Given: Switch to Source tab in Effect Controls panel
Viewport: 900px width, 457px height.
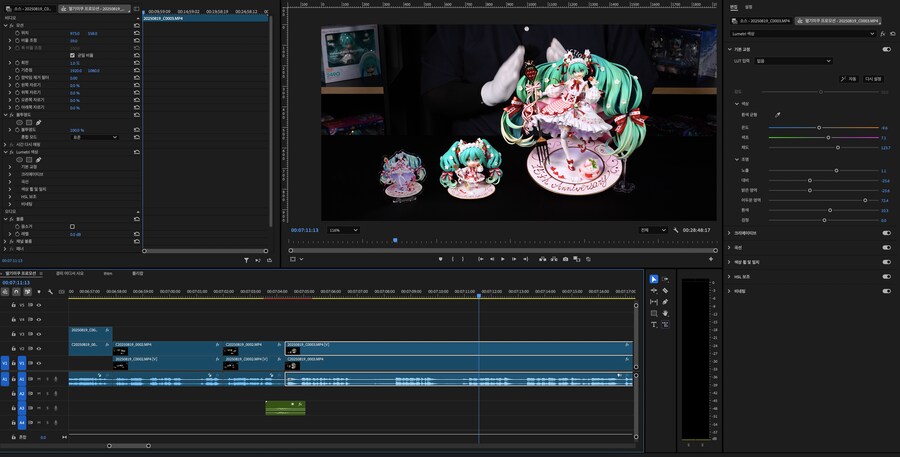Looking at the screenshot, I should [x=31, y=9].
